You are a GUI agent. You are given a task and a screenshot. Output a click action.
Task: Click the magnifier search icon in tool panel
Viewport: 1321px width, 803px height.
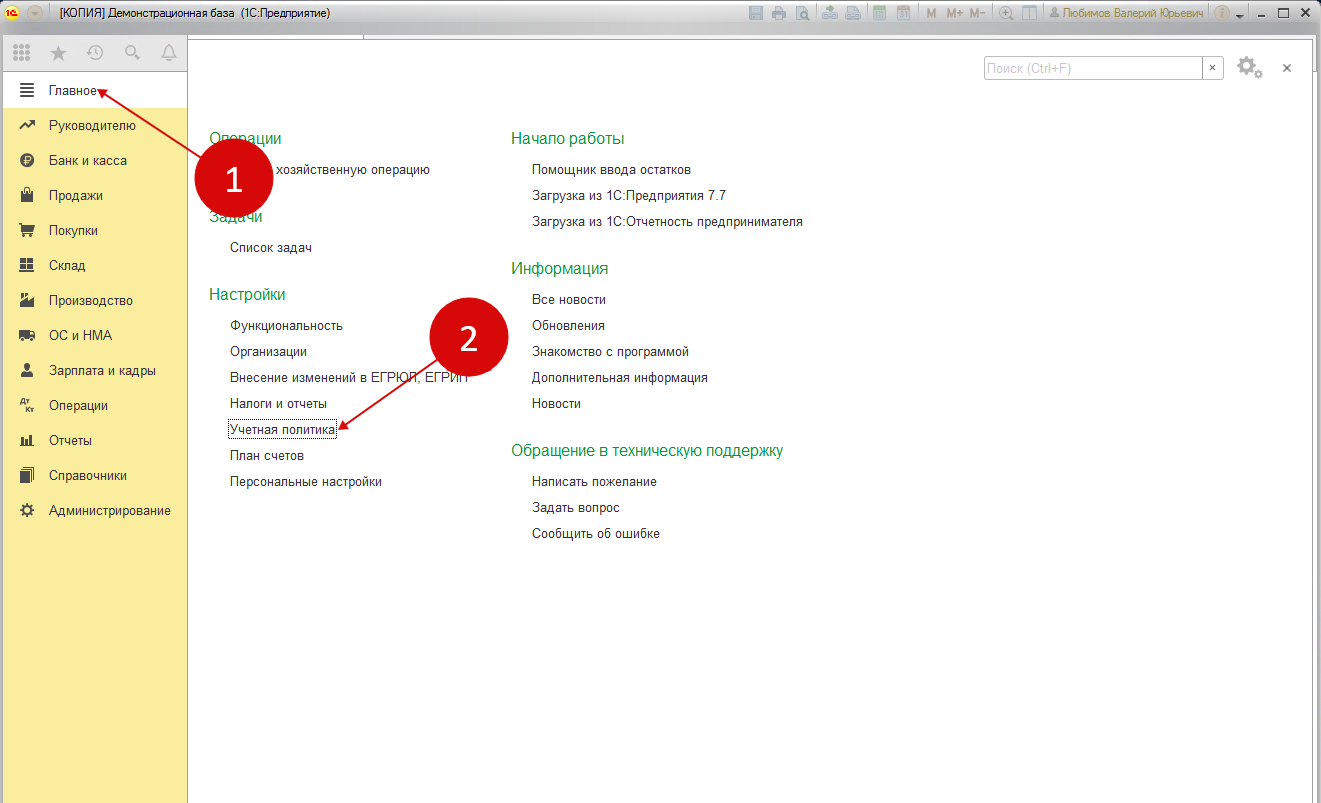(132, 53)
